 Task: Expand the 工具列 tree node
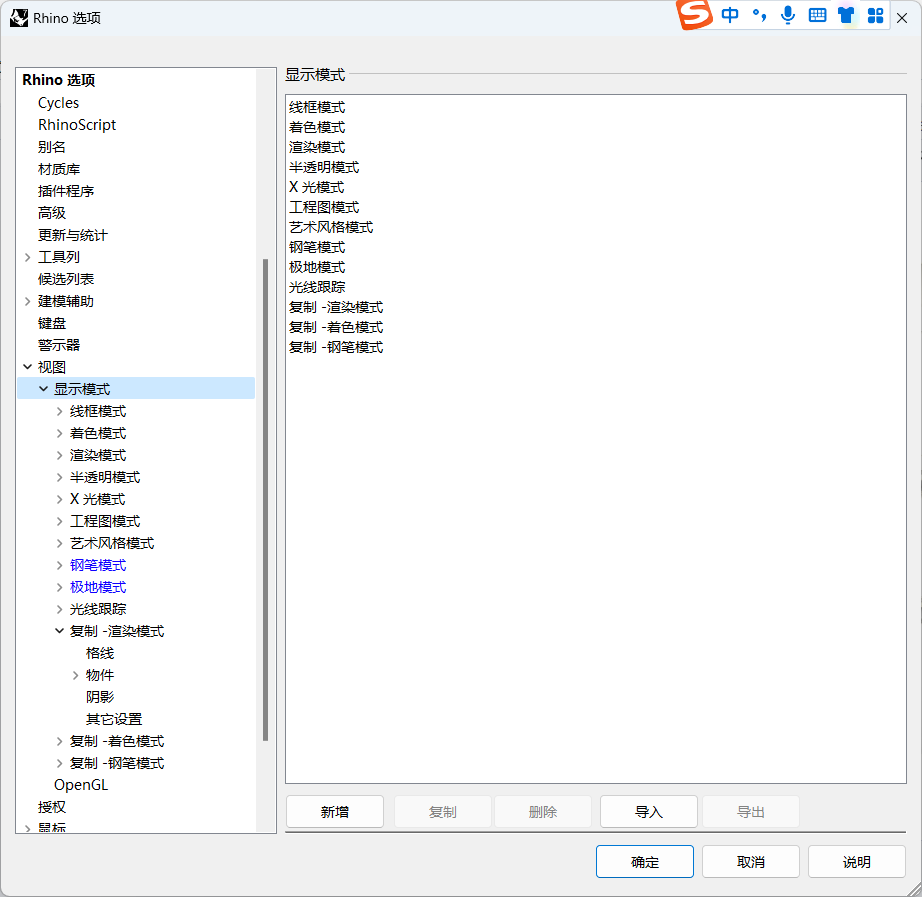(x=28, y=257)
